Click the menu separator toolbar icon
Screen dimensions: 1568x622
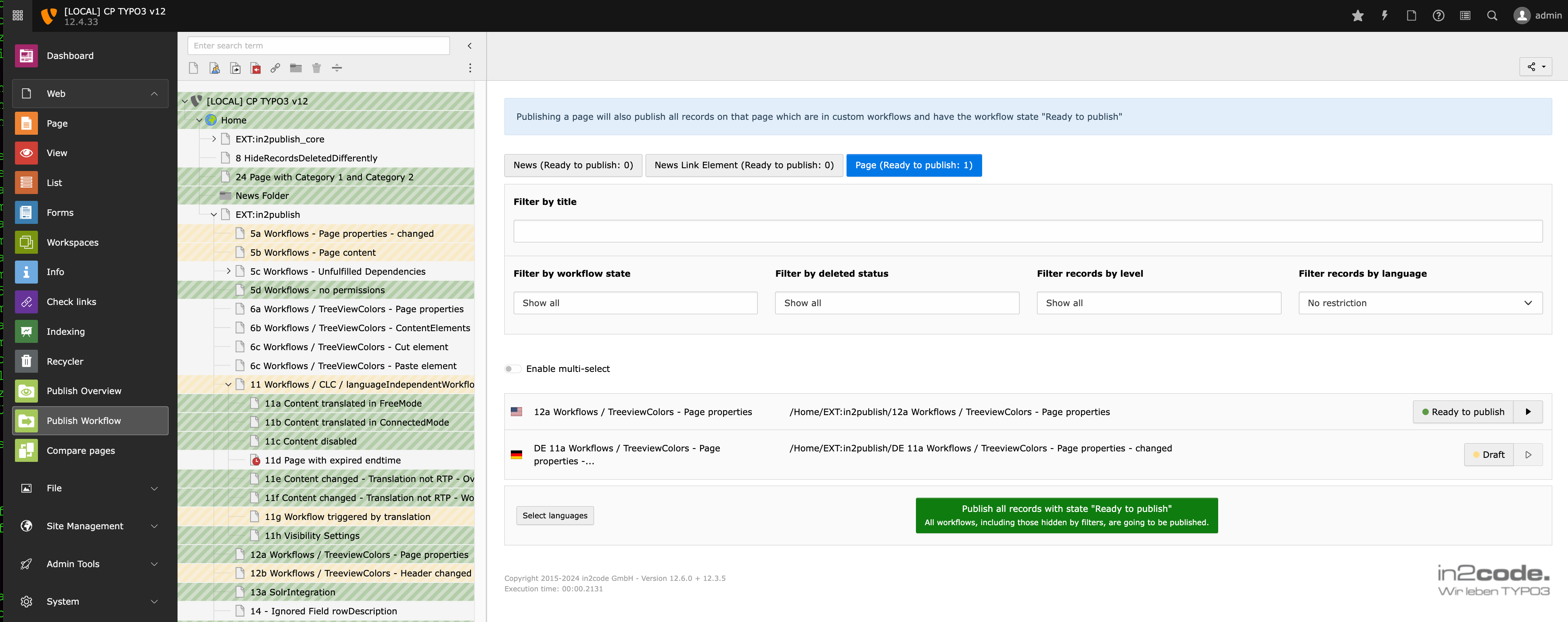tap(337, 68)
